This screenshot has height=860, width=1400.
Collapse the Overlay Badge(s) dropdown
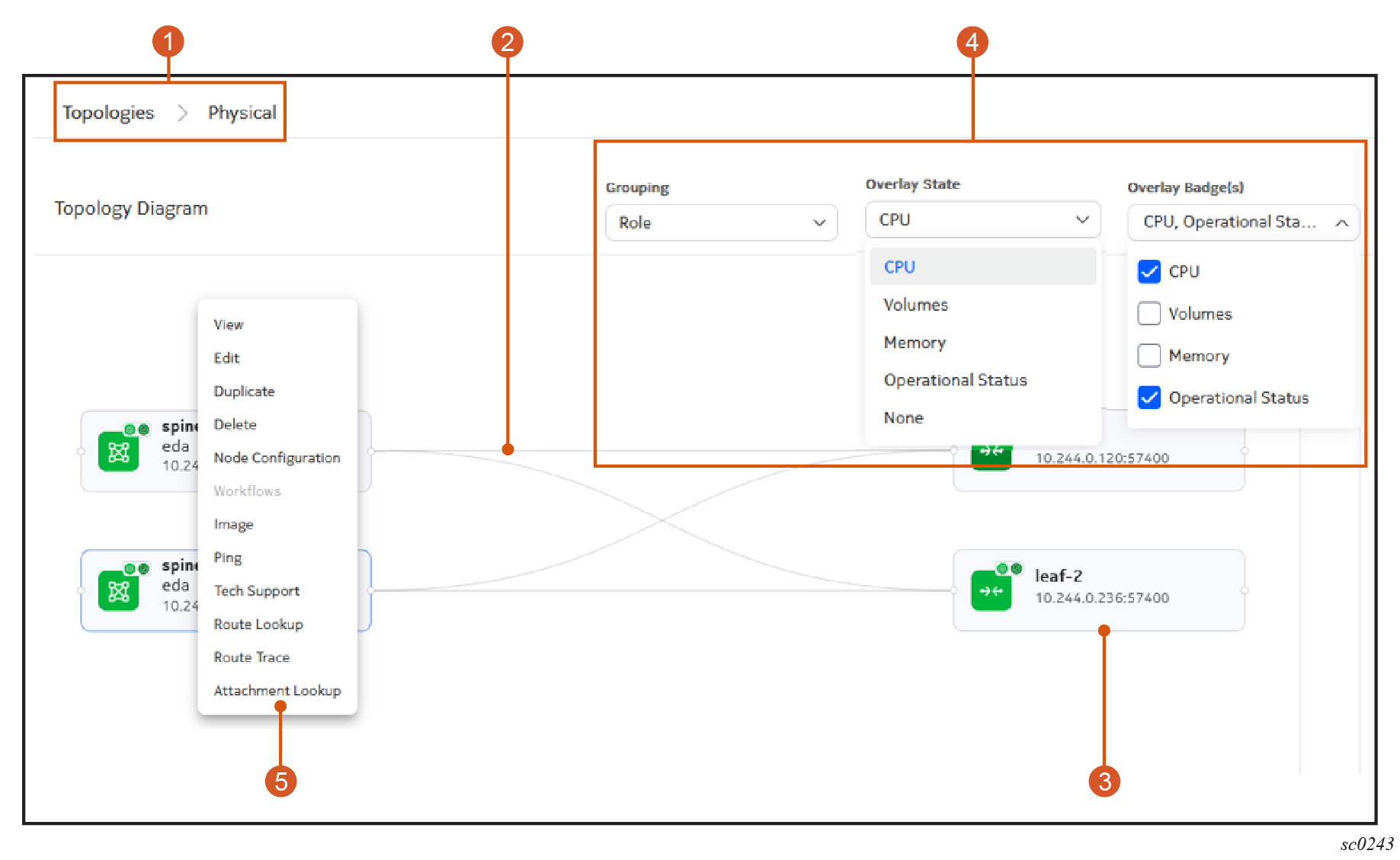(1243, 222)
